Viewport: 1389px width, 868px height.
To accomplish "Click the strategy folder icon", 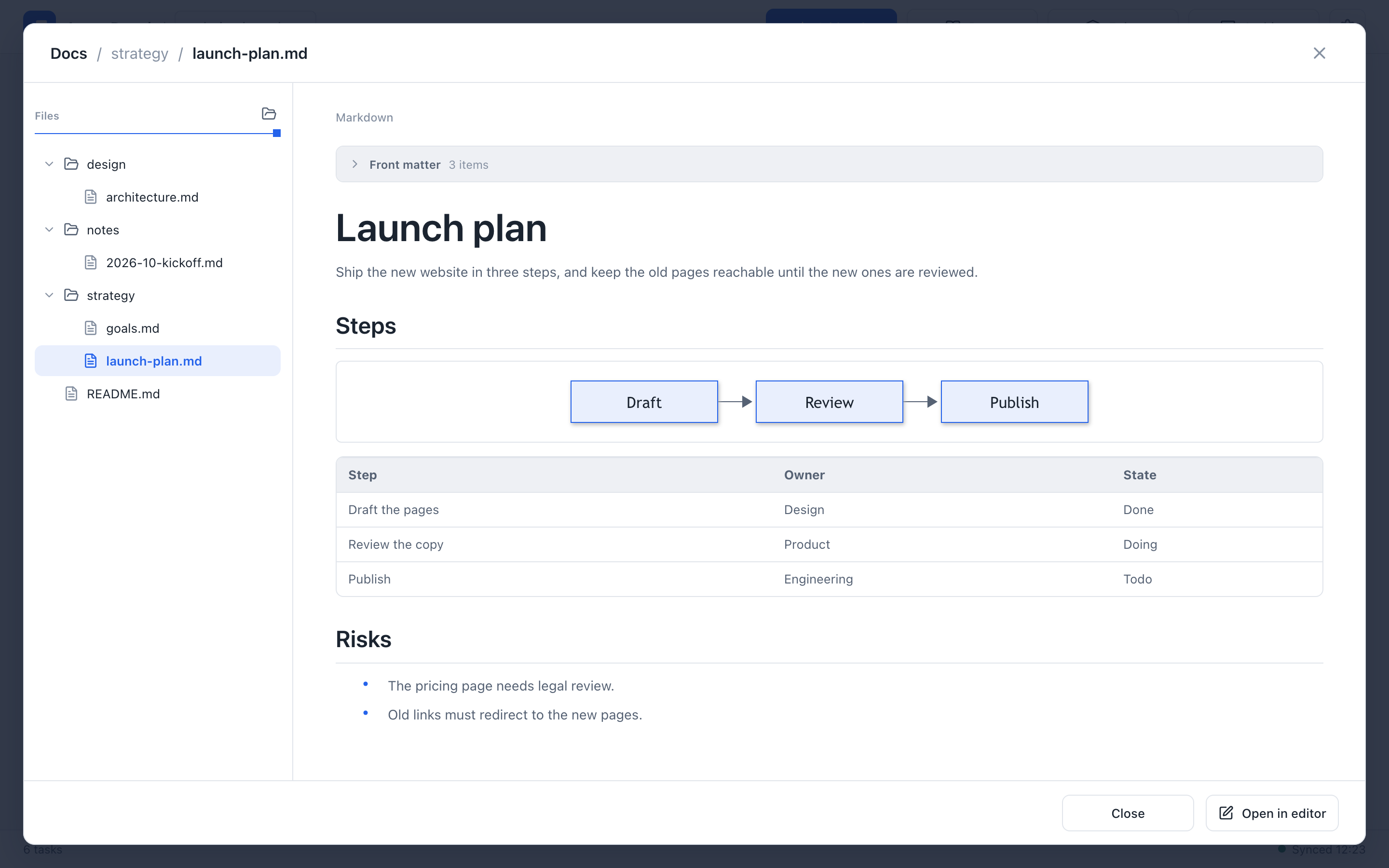I will coord(71,295).
